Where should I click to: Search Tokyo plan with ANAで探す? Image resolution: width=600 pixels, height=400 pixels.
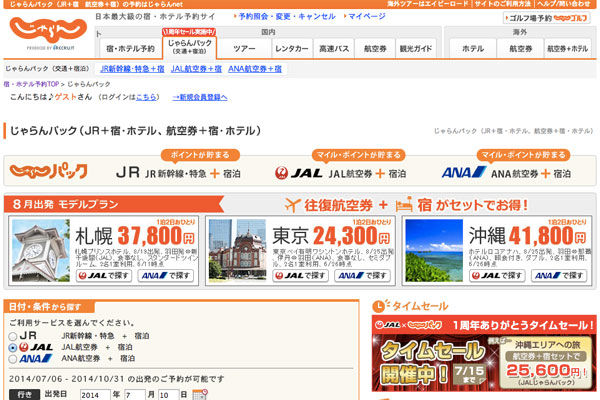point(362,276)
